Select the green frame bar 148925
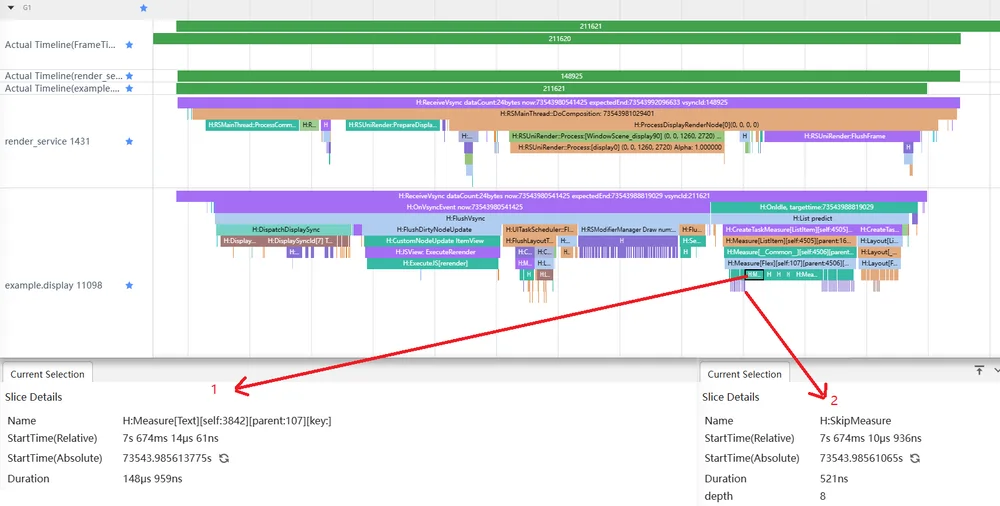This screenshot has width=1000, height=506. (568, 76)
